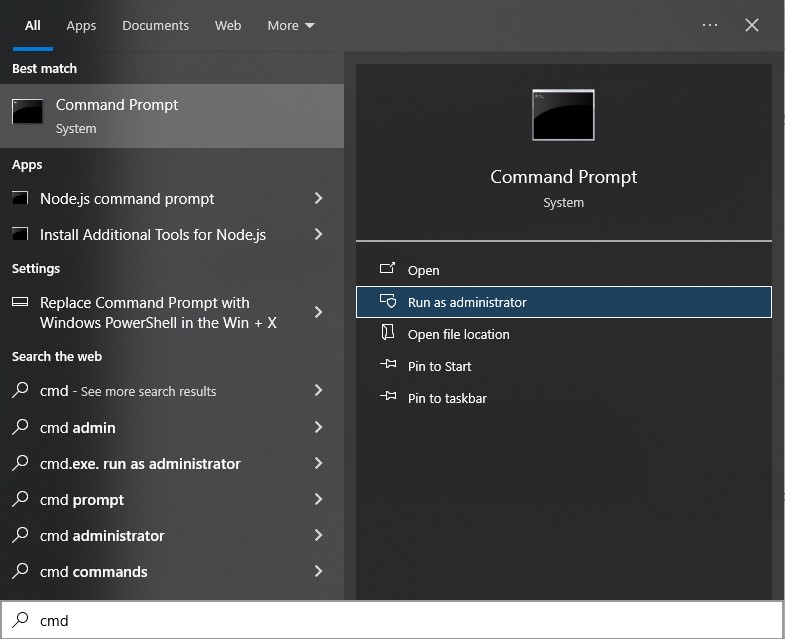Click the search icon beside cmd admin
785x639 pixels.
click(20, 427)
